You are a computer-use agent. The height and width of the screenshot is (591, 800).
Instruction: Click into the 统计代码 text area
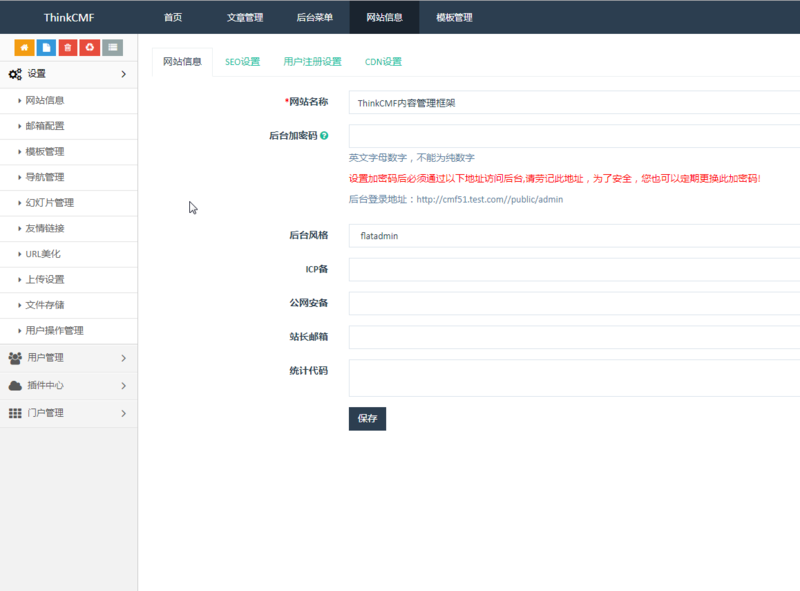click(x=574, y=379)
